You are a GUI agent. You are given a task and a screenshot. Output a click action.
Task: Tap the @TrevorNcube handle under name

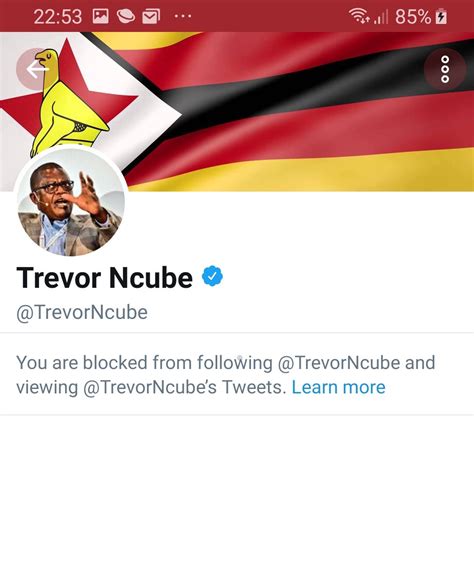coord(82,313)
